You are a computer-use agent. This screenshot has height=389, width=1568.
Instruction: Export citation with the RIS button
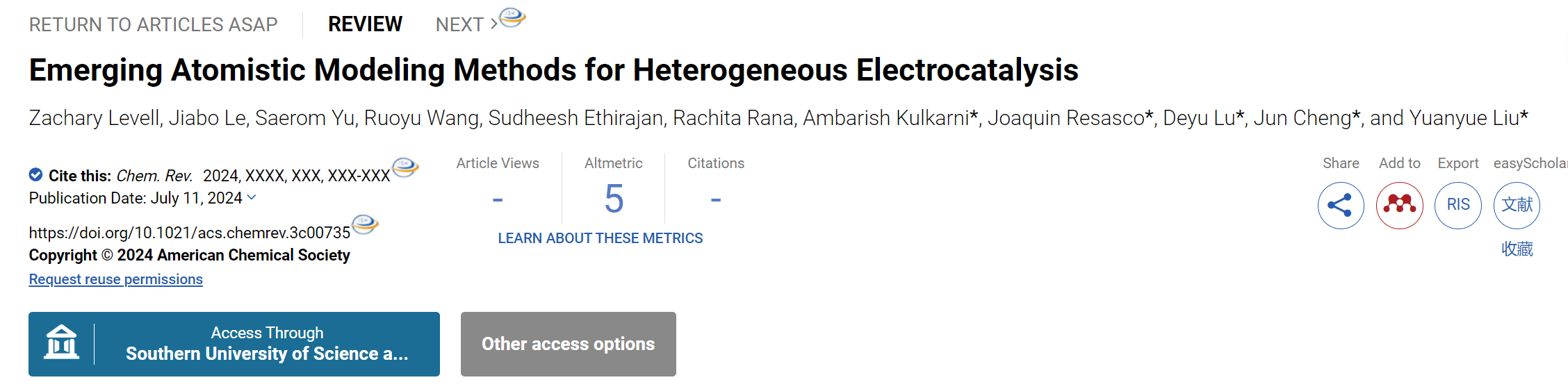pyautogui.click(x=1458, y=206)
